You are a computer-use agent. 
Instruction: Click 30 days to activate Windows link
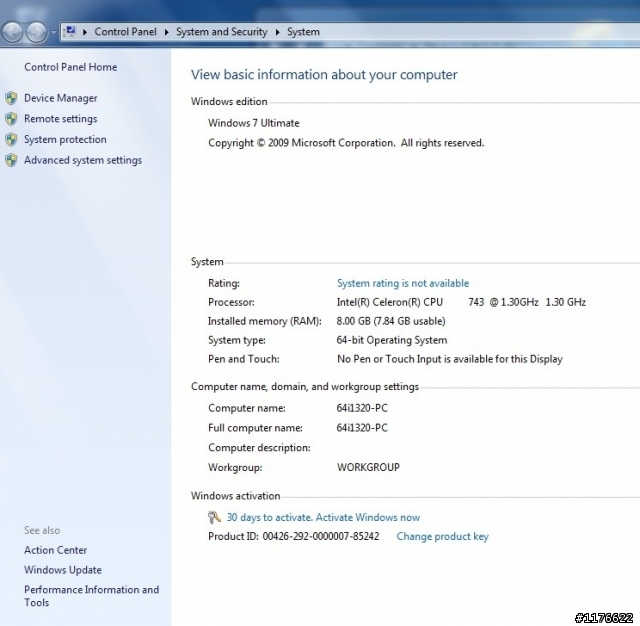click(x=323, y=517)
